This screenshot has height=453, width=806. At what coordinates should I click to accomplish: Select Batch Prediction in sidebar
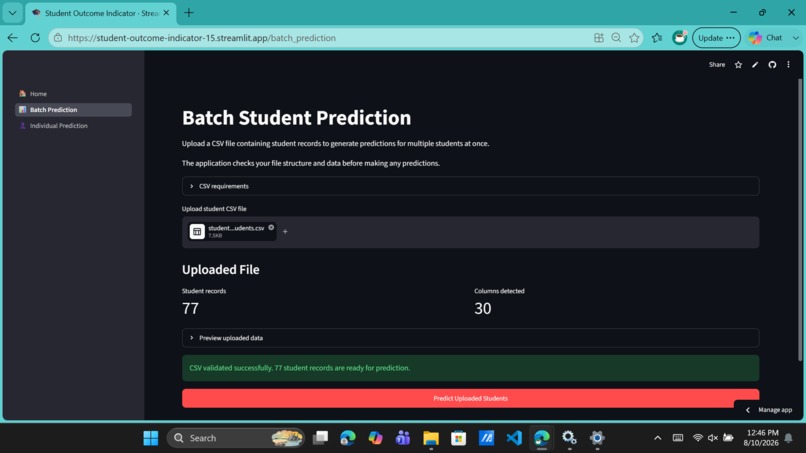(x=74, y=110)
